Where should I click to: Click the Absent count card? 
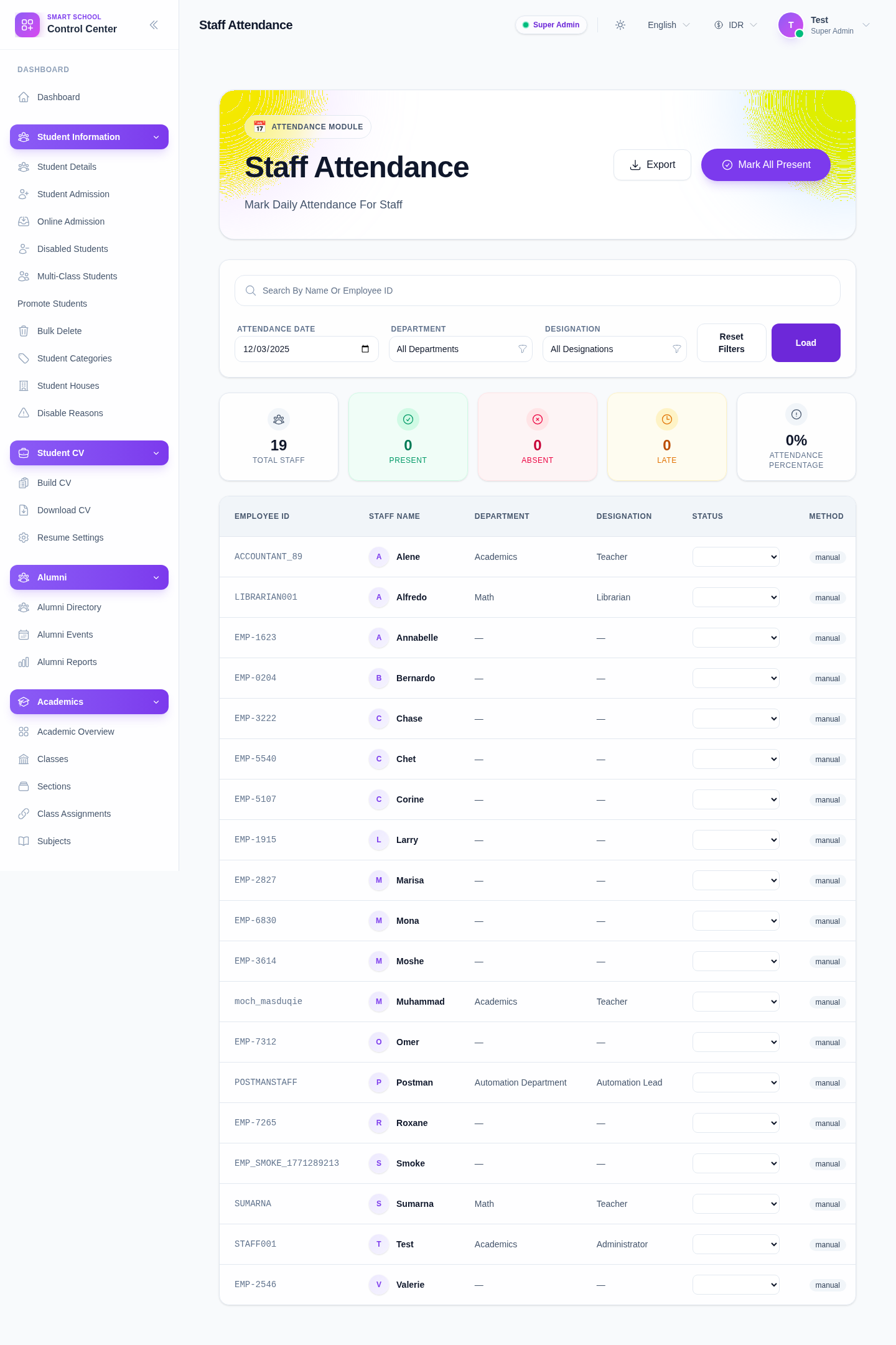tap(538, 437)
